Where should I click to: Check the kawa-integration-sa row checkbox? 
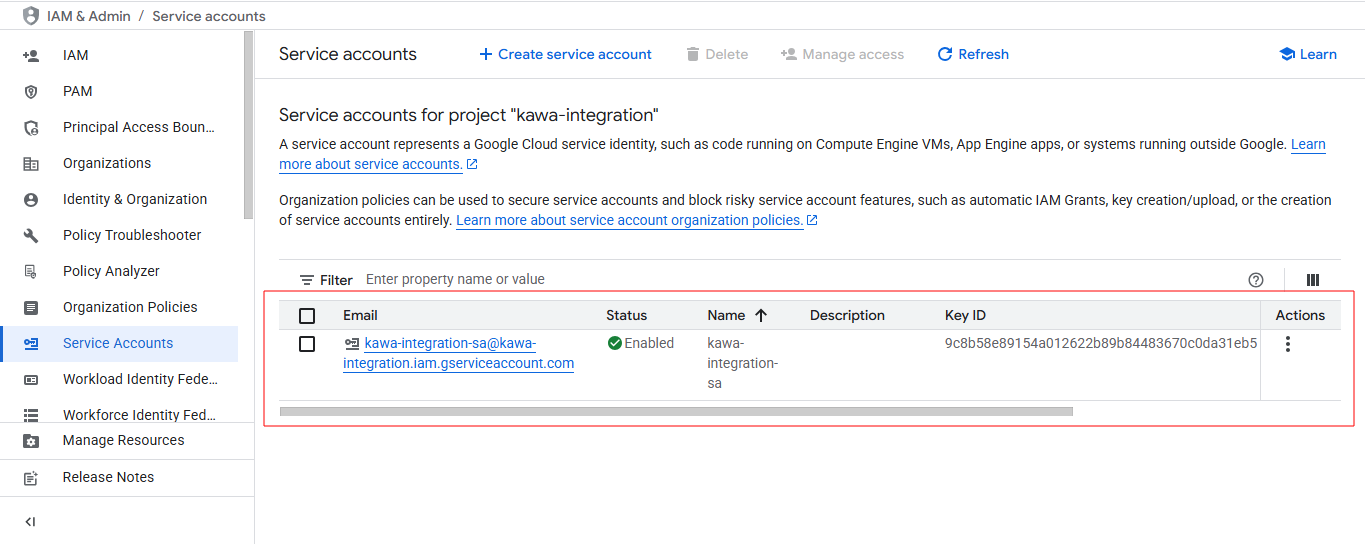[x=307, y=344]
